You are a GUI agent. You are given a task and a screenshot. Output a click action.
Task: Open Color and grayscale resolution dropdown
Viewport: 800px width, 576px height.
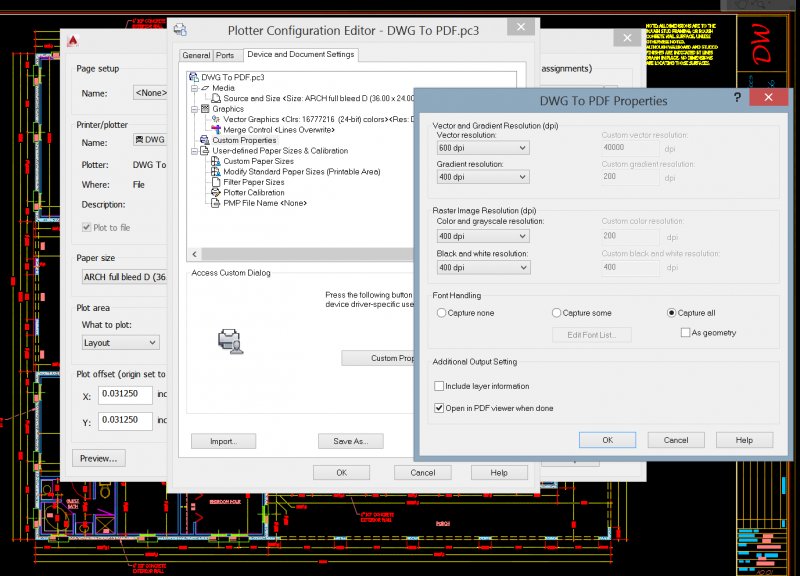pos(483,236)
